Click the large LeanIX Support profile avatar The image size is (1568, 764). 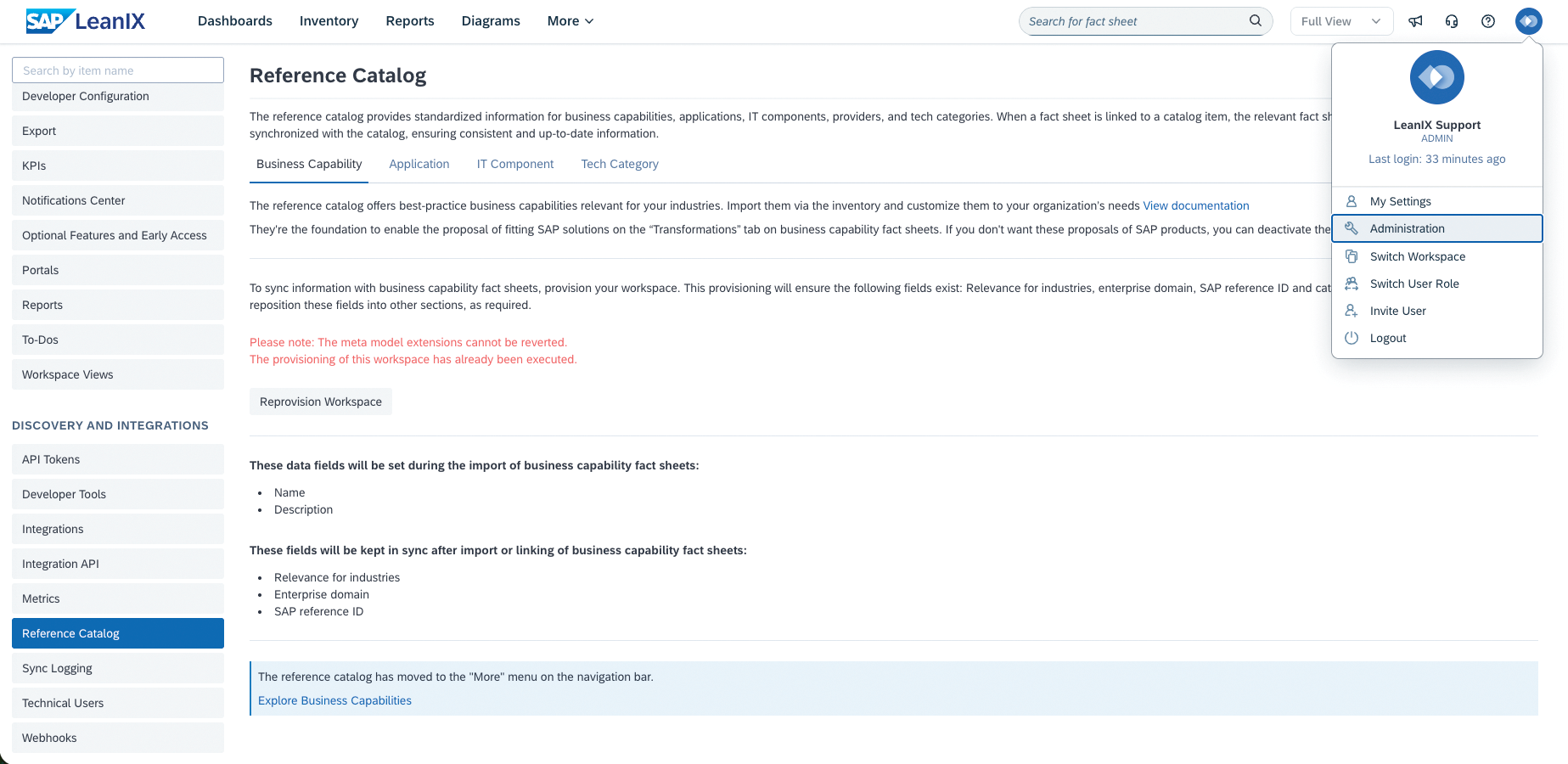tap(1437, 77)
